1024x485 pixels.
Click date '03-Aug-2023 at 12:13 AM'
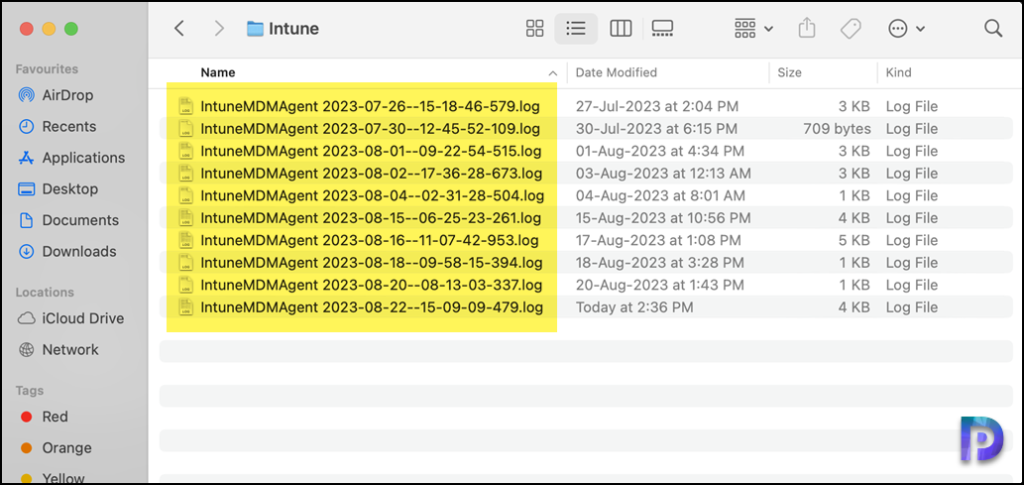point(663,174)
